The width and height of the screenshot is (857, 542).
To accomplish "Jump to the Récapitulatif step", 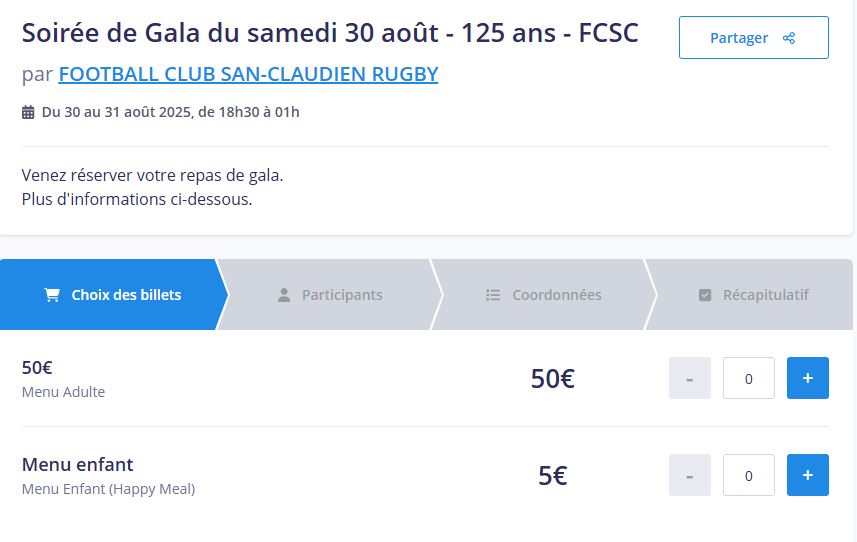I will (753, 294).
